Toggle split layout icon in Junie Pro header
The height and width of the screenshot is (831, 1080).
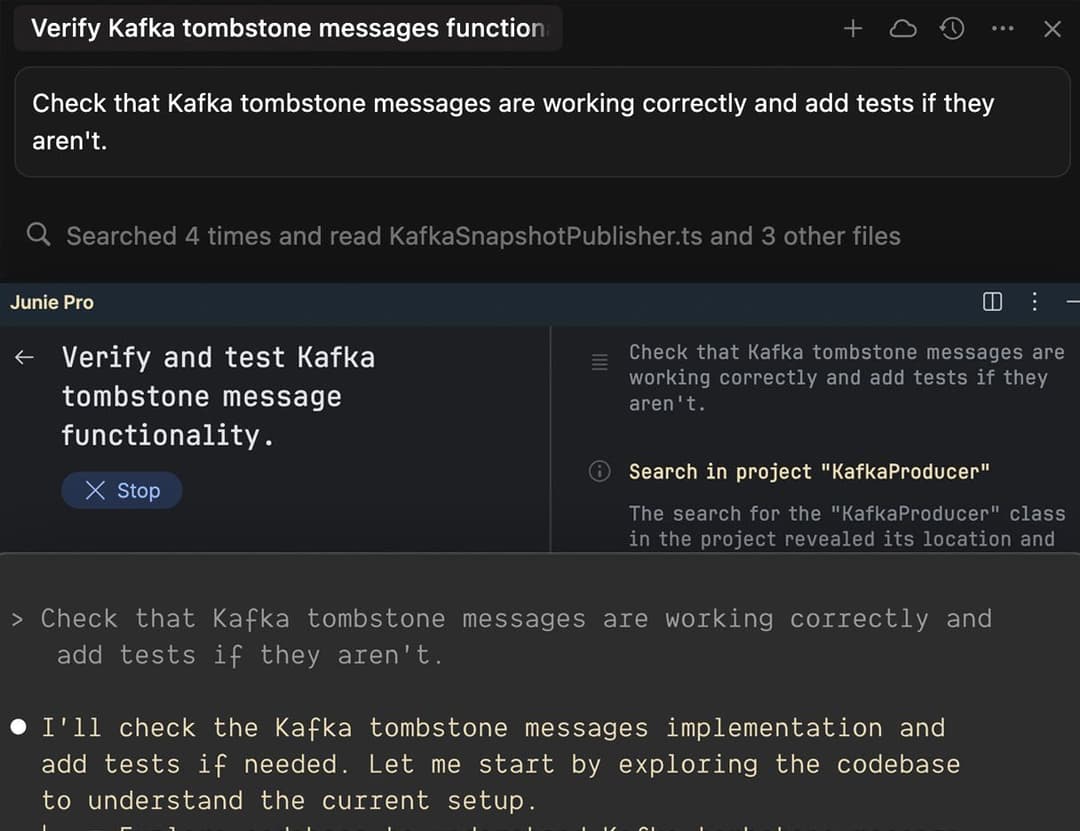(x=993, y=301)
